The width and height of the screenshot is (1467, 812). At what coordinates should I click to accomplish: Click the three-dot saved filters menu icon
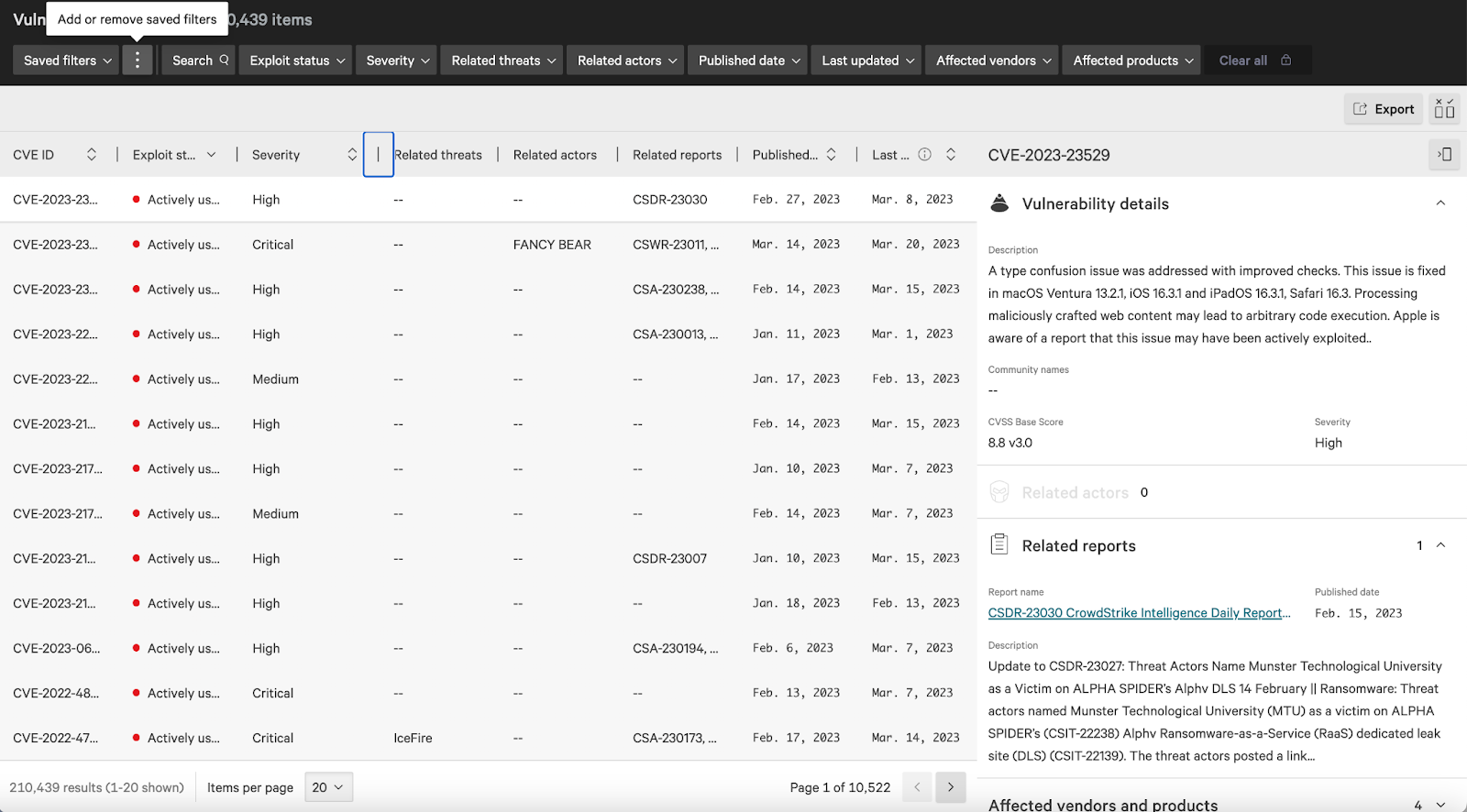click(x=138, y=60)
